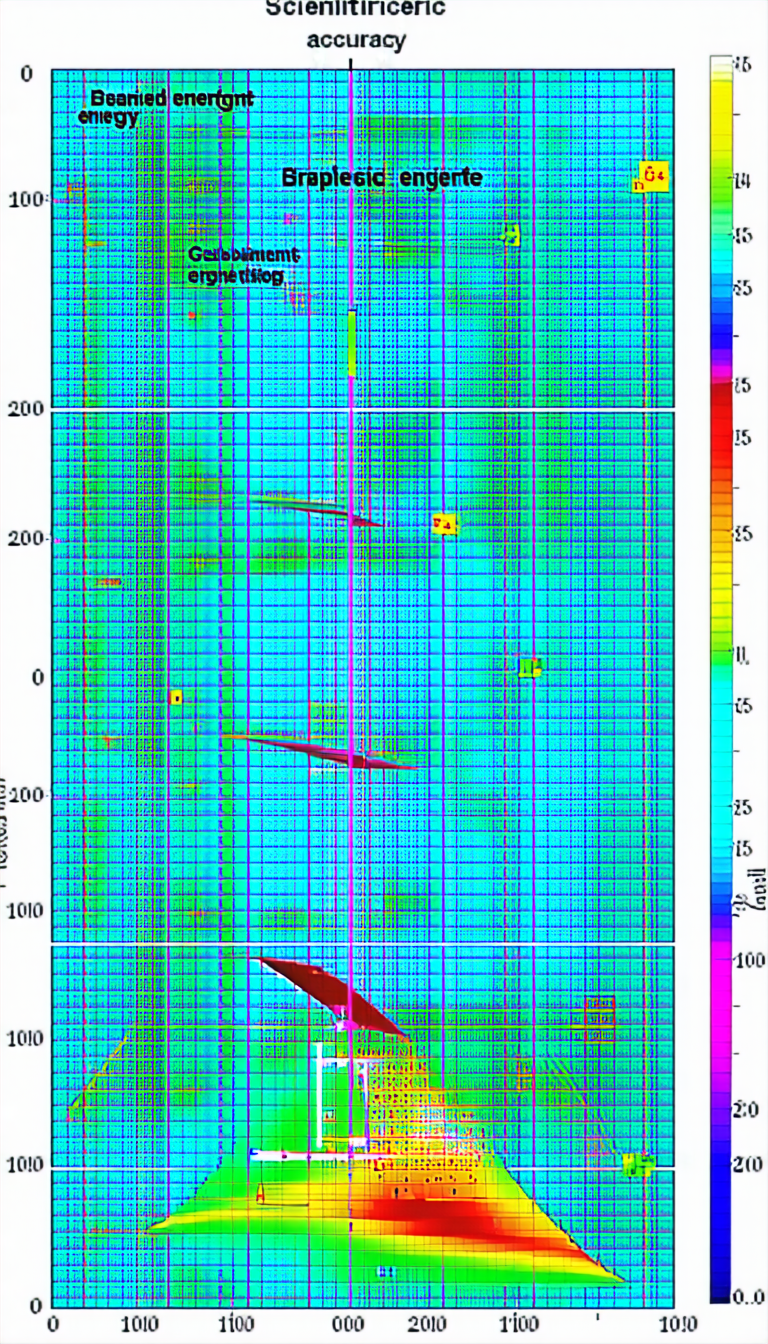Click the "14" label on the color scale
Image resolution: width=768 pixels, height=1344 pixels.
(743, 182)
